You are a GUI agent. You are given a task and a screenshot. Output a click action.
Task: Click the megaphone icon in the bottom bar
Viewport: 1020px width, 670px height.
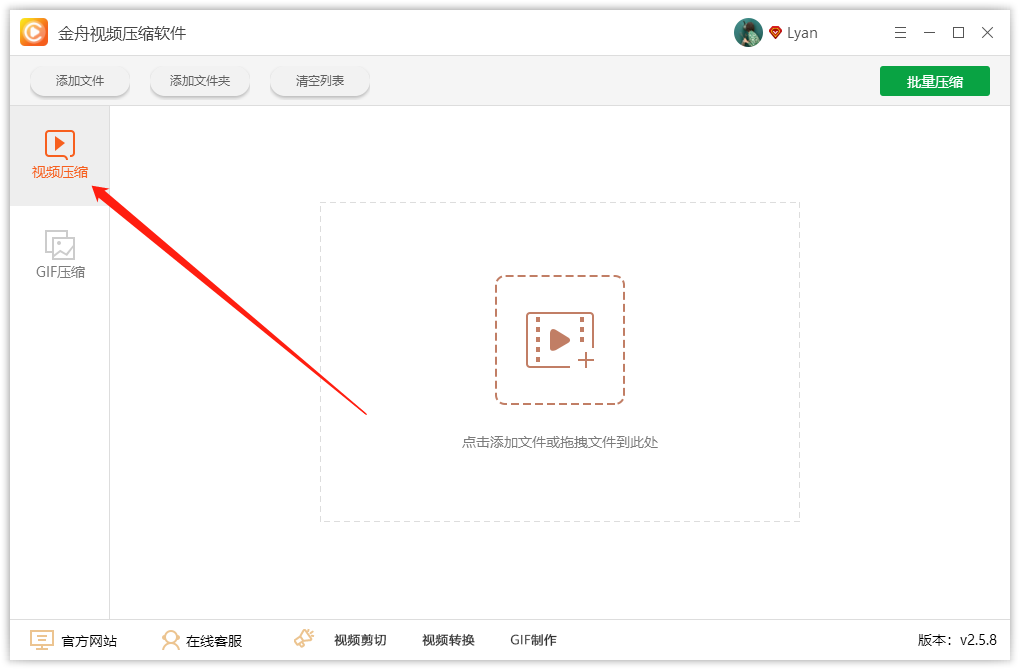(x=304, y=639)
